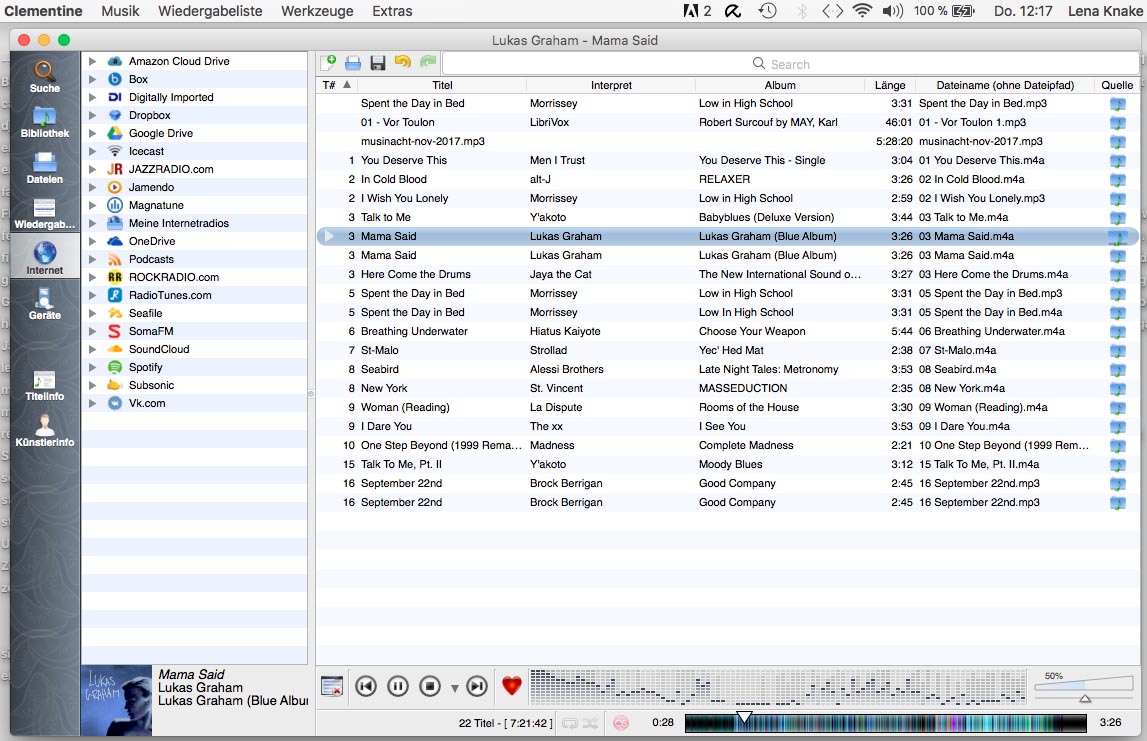The width and height of the screenshot is (1147, 741).
Task: Toggle the shuffle mode icon
Action: coord(591,722)
